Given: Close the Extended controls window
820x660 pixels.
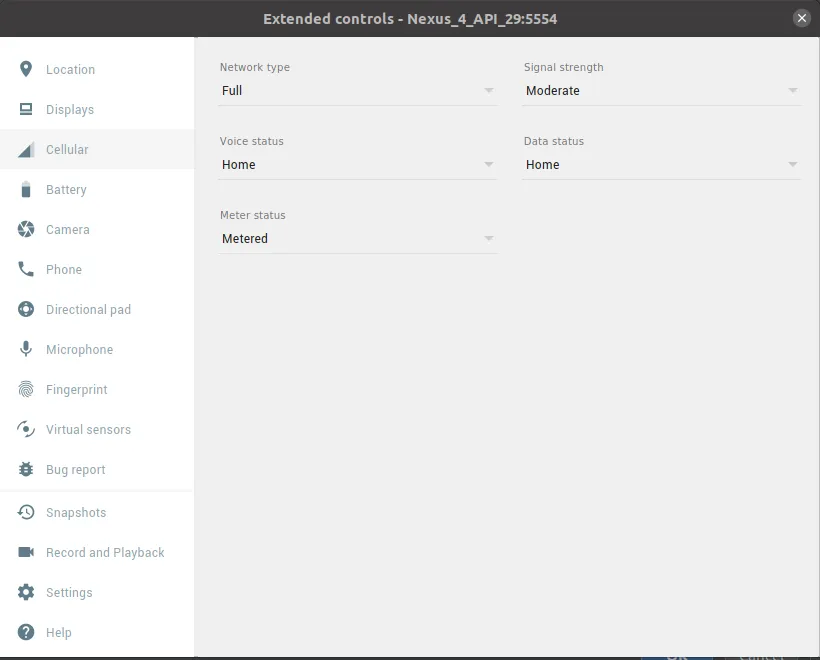Looking at the screenshot, I should point(802,18).
